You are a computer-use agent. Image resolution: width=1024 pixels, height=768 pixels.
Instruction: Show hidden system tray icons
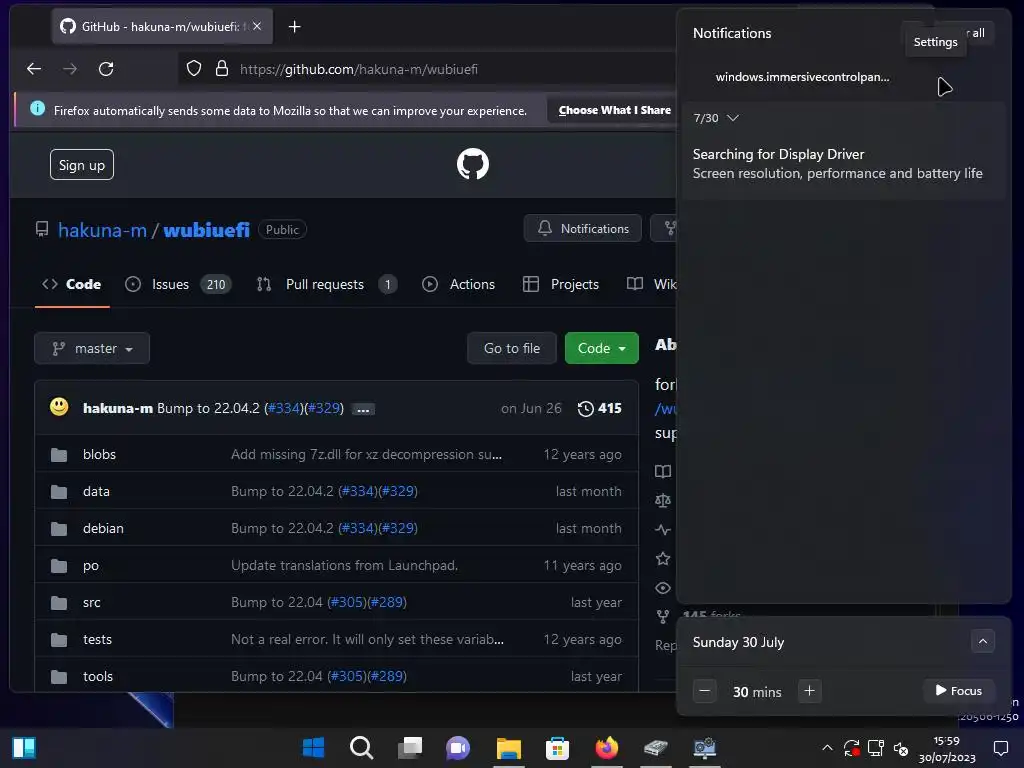click(827, 748)
